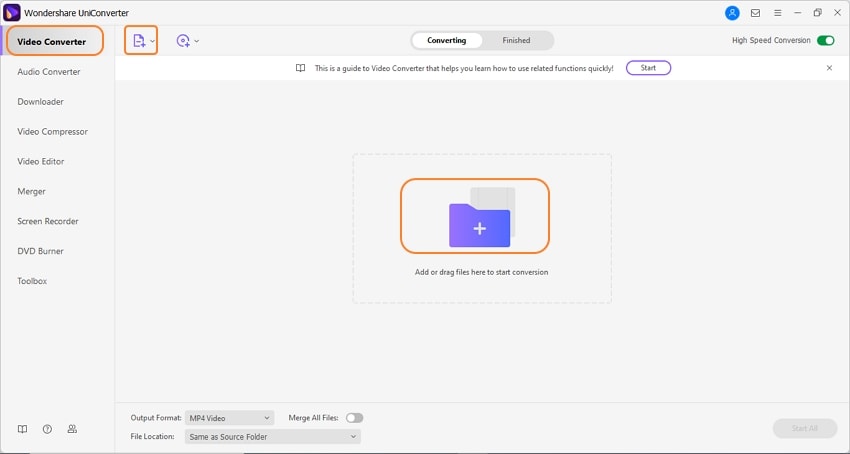Viewport: 850px width, 454px height.
Task: Click the High Speed Conversion label
Action: pyautogui.click(x=771, y=41)
